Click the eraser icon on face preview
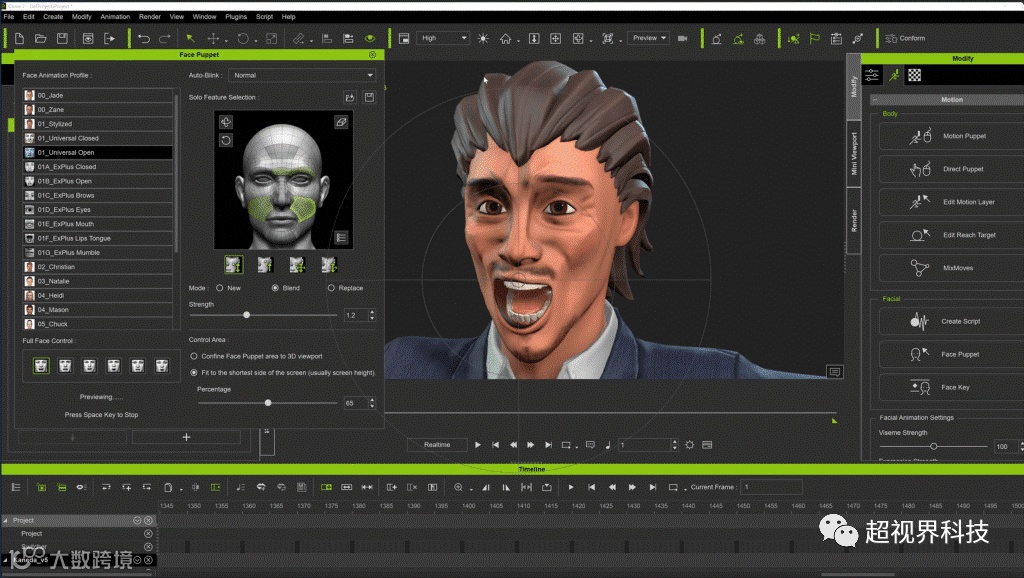This screenshot has width=1024, height=578. point(341,121)
